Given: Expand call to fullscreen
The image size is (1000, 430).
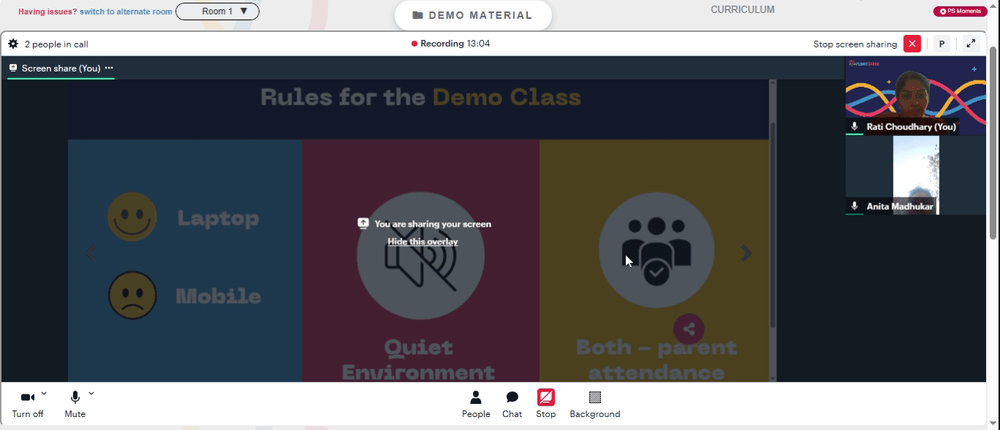Looking at the screenshot, I should [x=971, y=44].
